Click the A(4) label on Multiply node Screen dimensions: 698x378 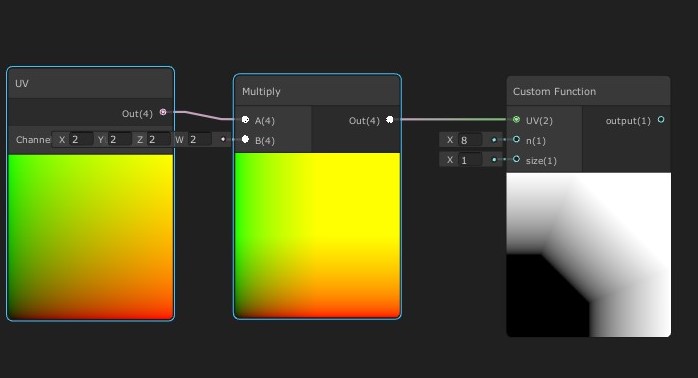pyautogui.click(x=265, y=121)
